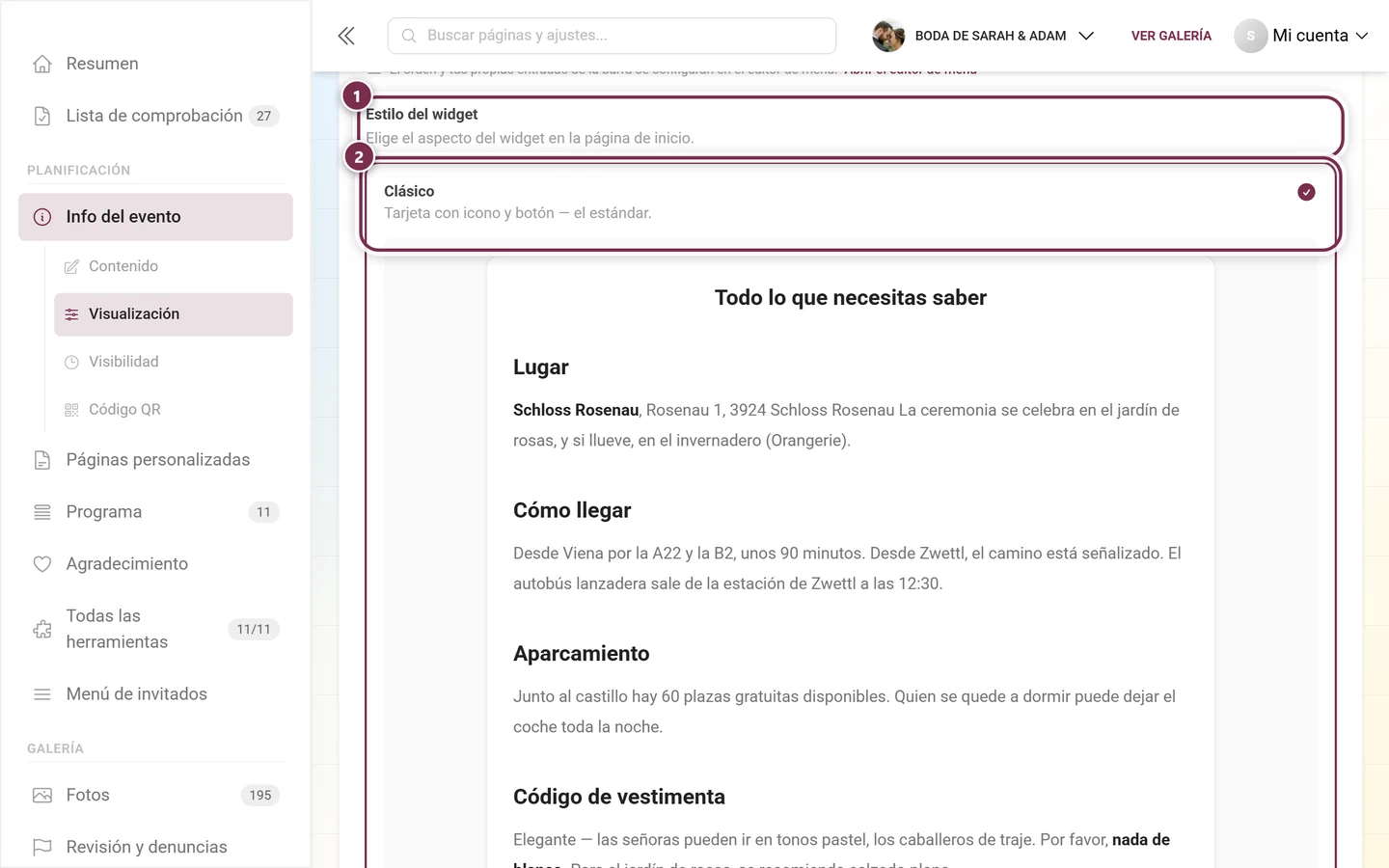Click the heart icon for Agradecimiento
This screenshot has width=1389, height=868.
42,564
